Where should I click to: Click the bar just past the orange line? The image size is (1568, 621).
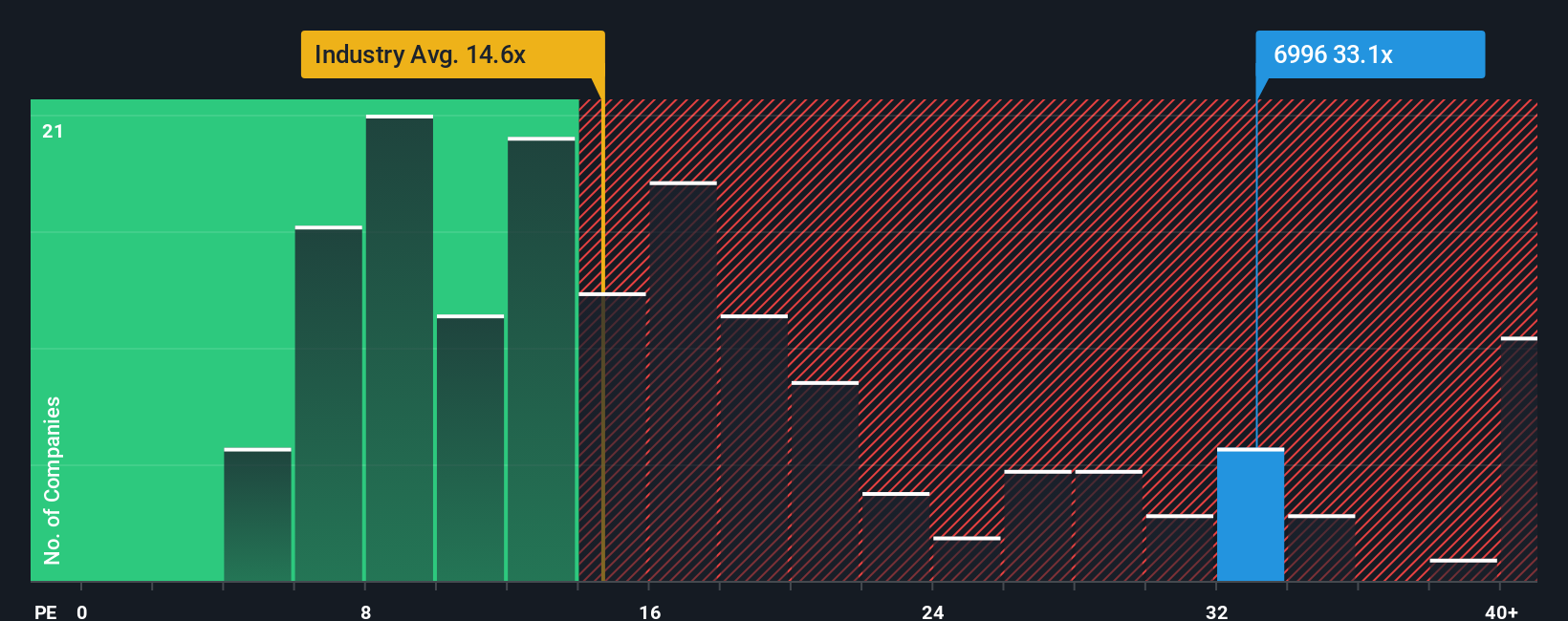click(613, 438)
